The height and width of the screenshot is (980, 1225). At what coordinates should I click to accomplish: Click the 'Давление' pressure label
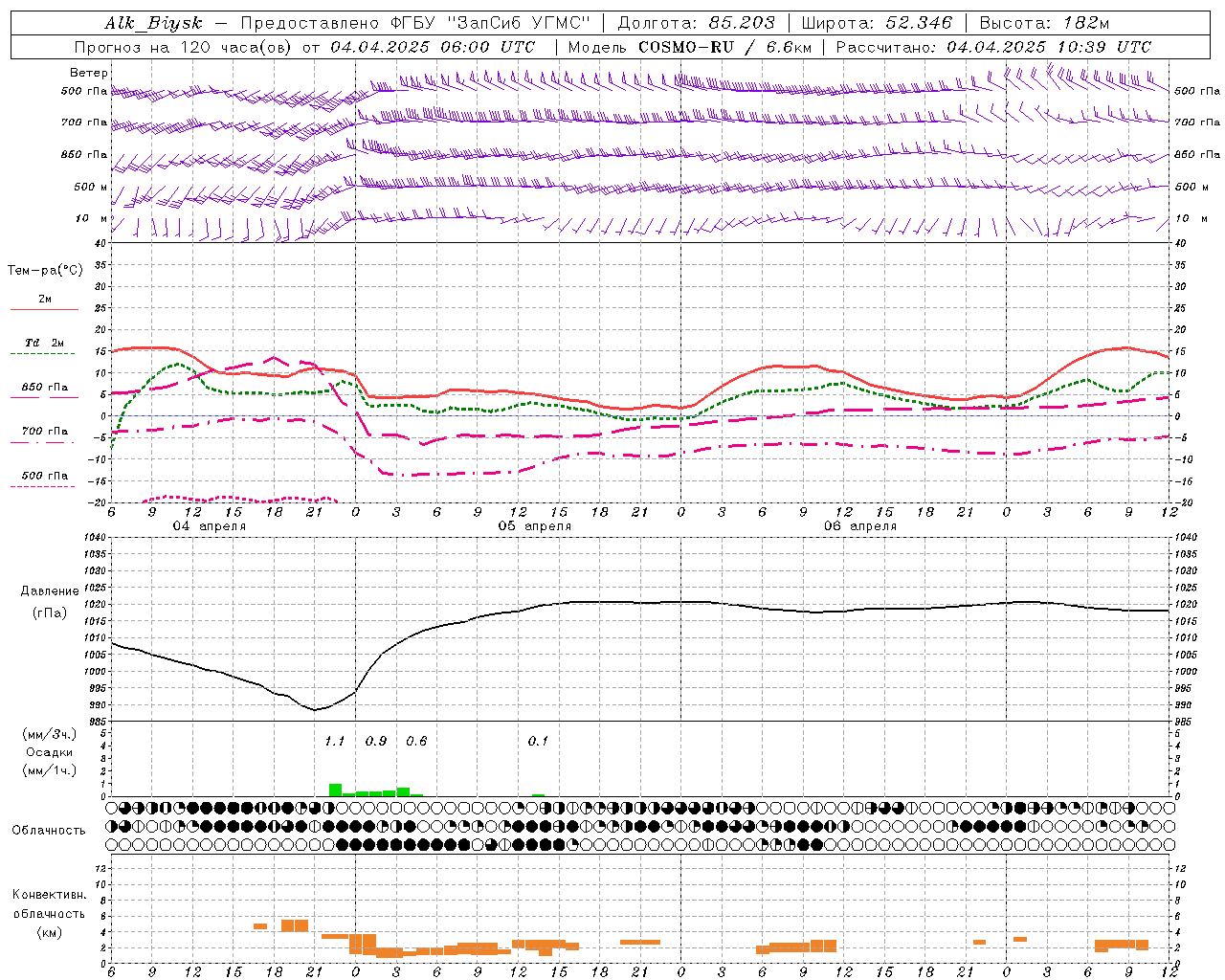tap(50, 591)
